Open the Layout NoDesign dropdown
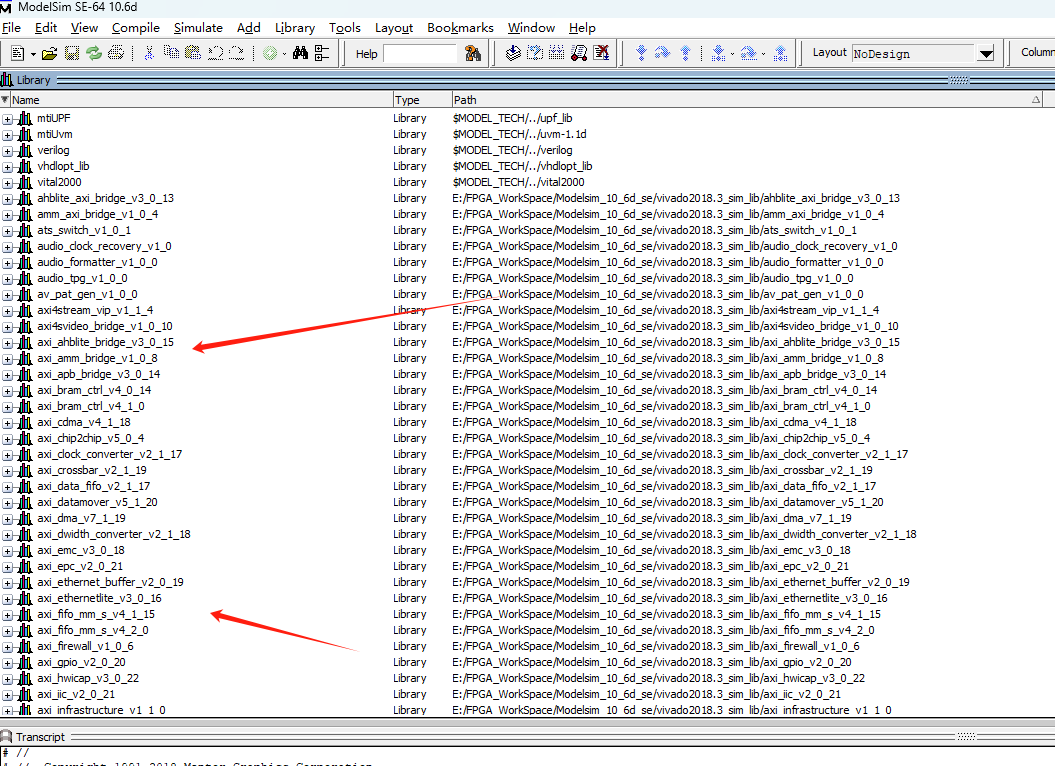This screenshot has width=1055, height=766. point(986,54)
